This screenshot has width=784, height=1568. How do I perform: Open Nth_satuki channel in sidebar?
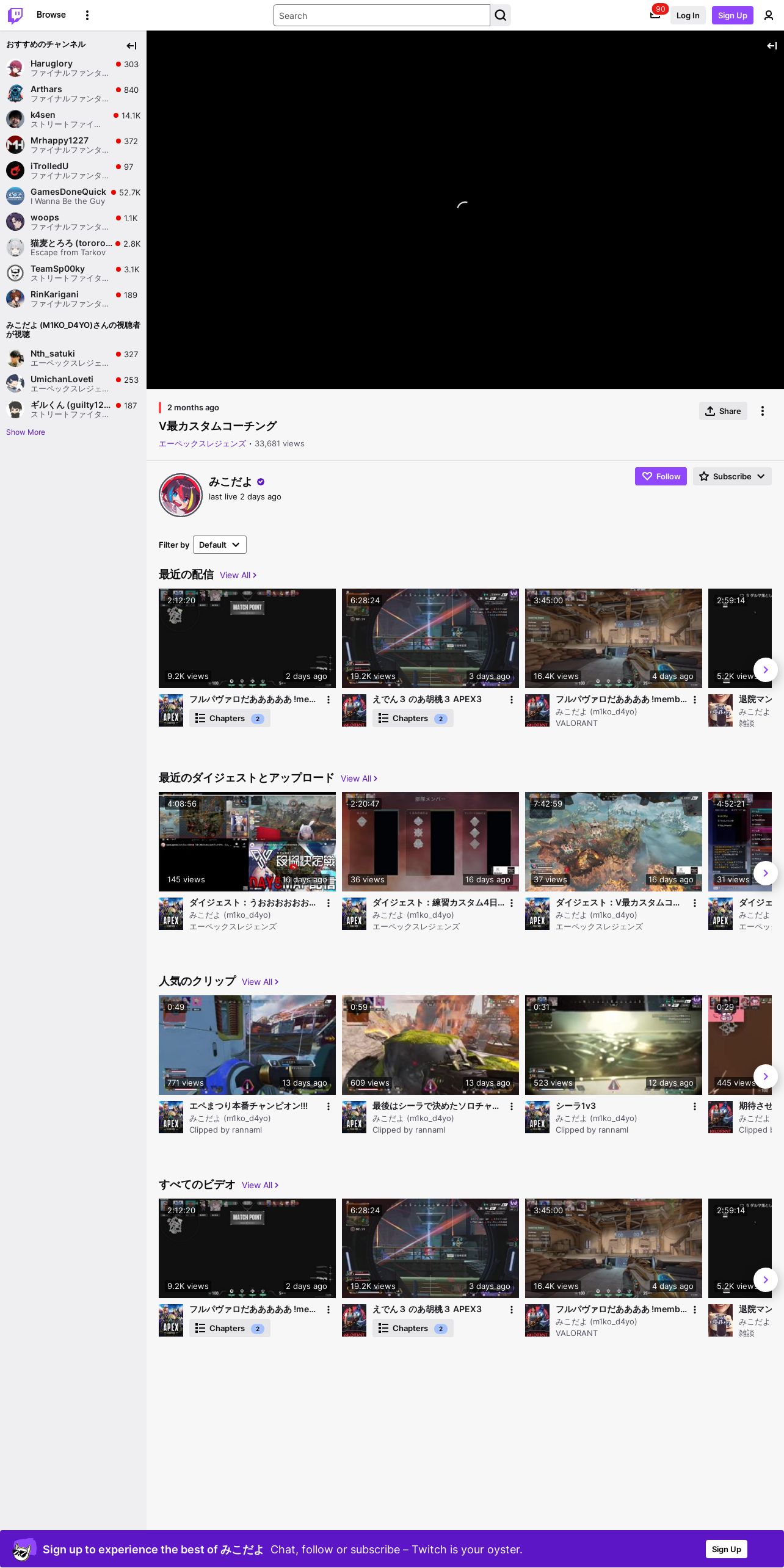coord(73,358)
